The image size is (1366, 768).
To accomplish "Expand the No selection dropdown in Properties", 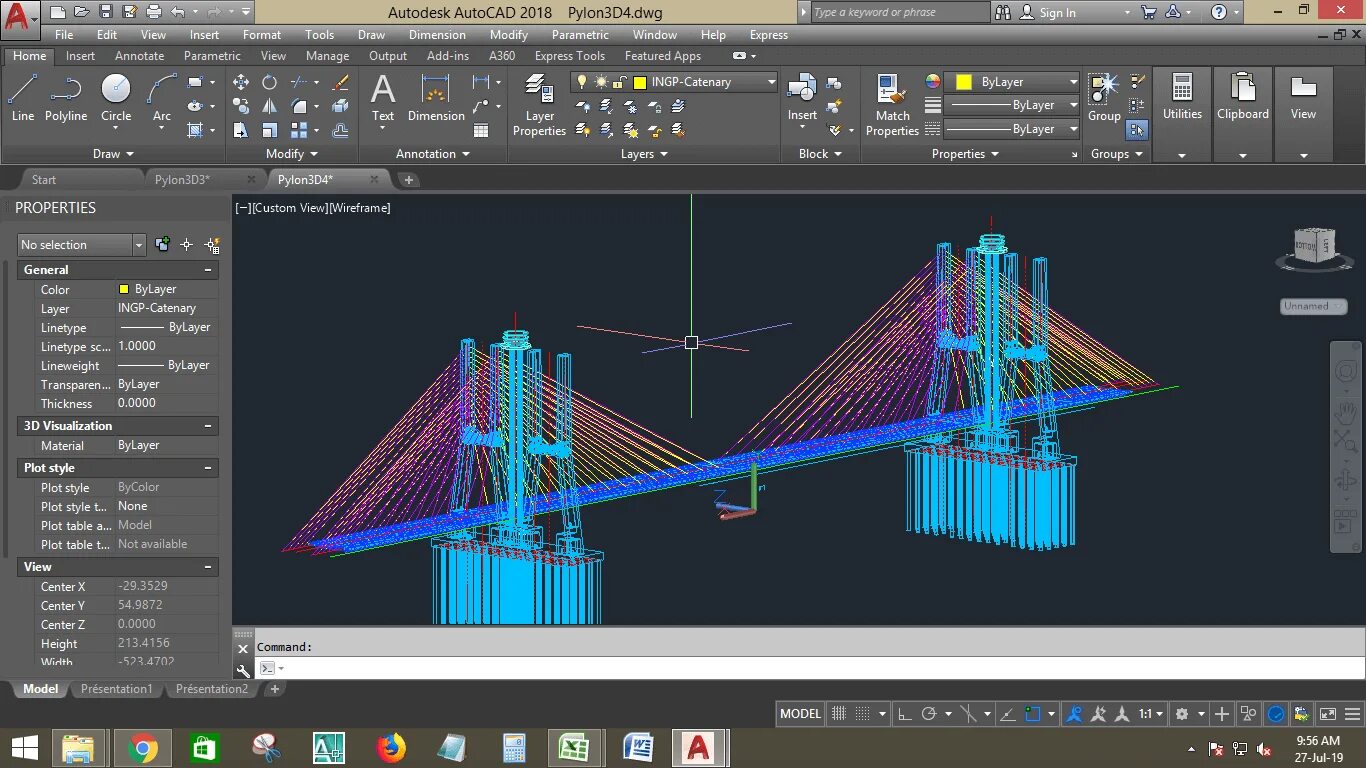I will [138, 245].
